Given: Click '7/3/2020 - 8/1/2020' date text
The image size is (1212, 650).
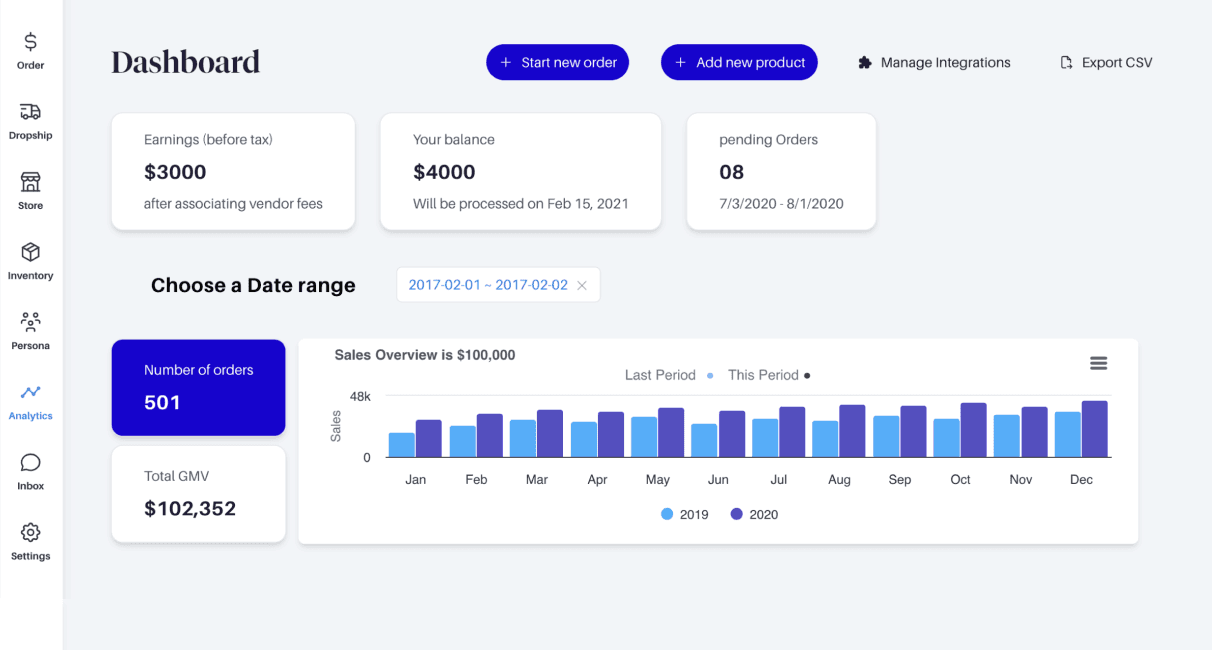Looking at the screenshot, I should pyautogui.click(x=782, y=203).
